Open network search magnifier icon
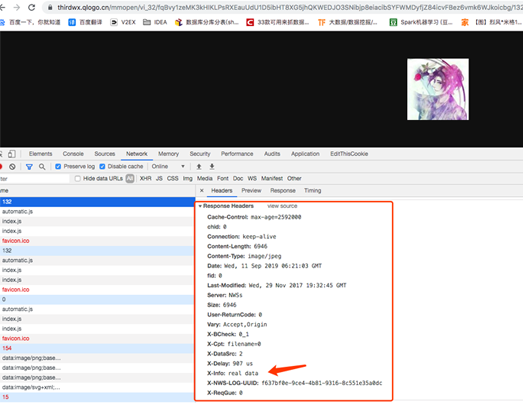The height and width of the screenshot is (403, 523). (x=42, y=166)
